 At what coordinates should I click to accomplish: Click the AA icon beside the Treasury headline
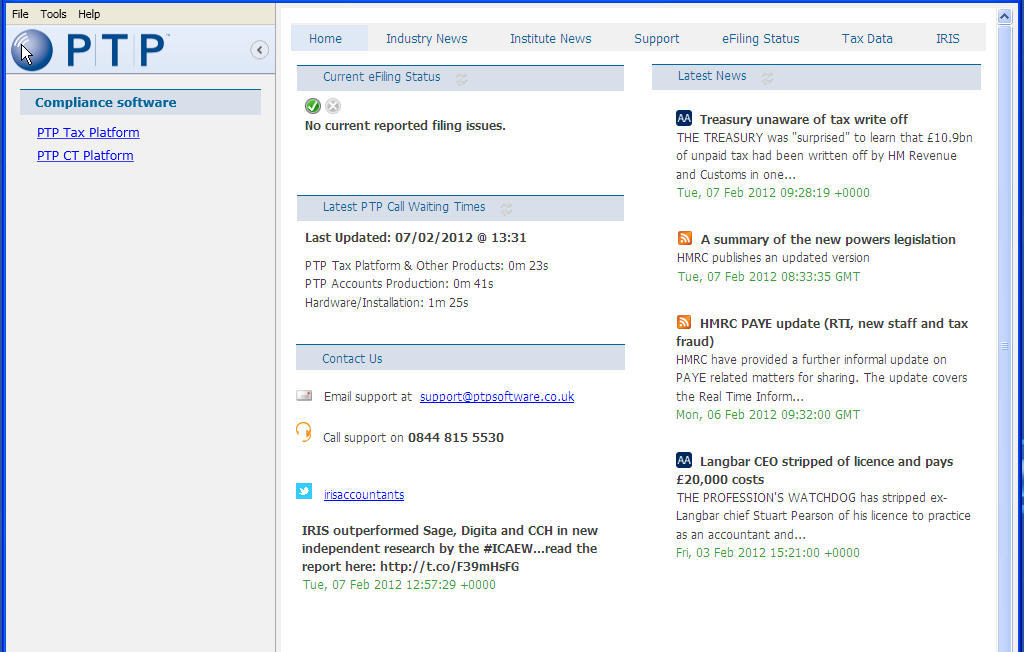click(684, 118)
